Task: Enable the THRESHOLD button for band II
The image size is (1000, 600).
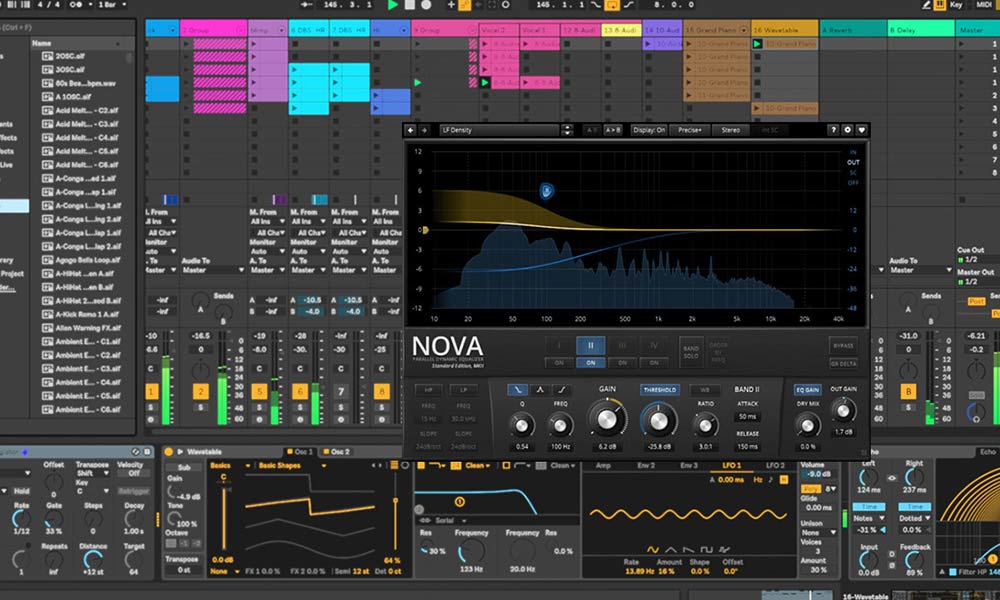Action: pyautogui.click(x=659, y=390)
